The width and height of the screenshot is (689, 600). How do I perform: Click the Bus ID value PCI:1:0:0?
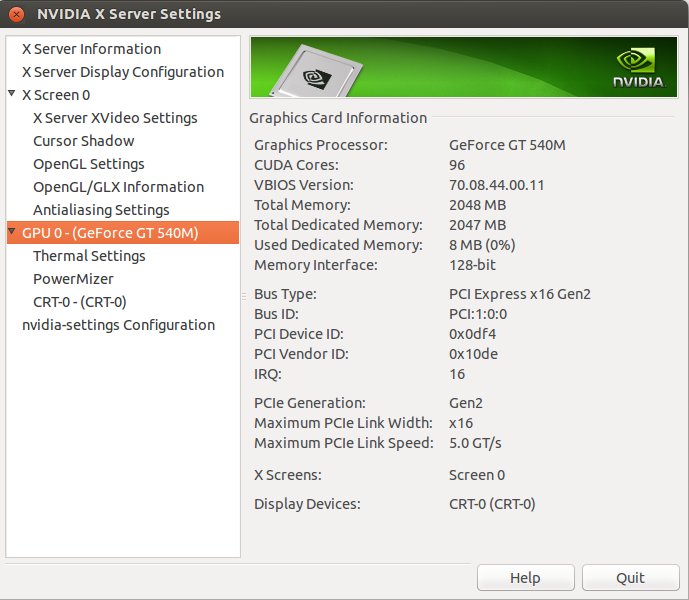[x=478, y=314]
